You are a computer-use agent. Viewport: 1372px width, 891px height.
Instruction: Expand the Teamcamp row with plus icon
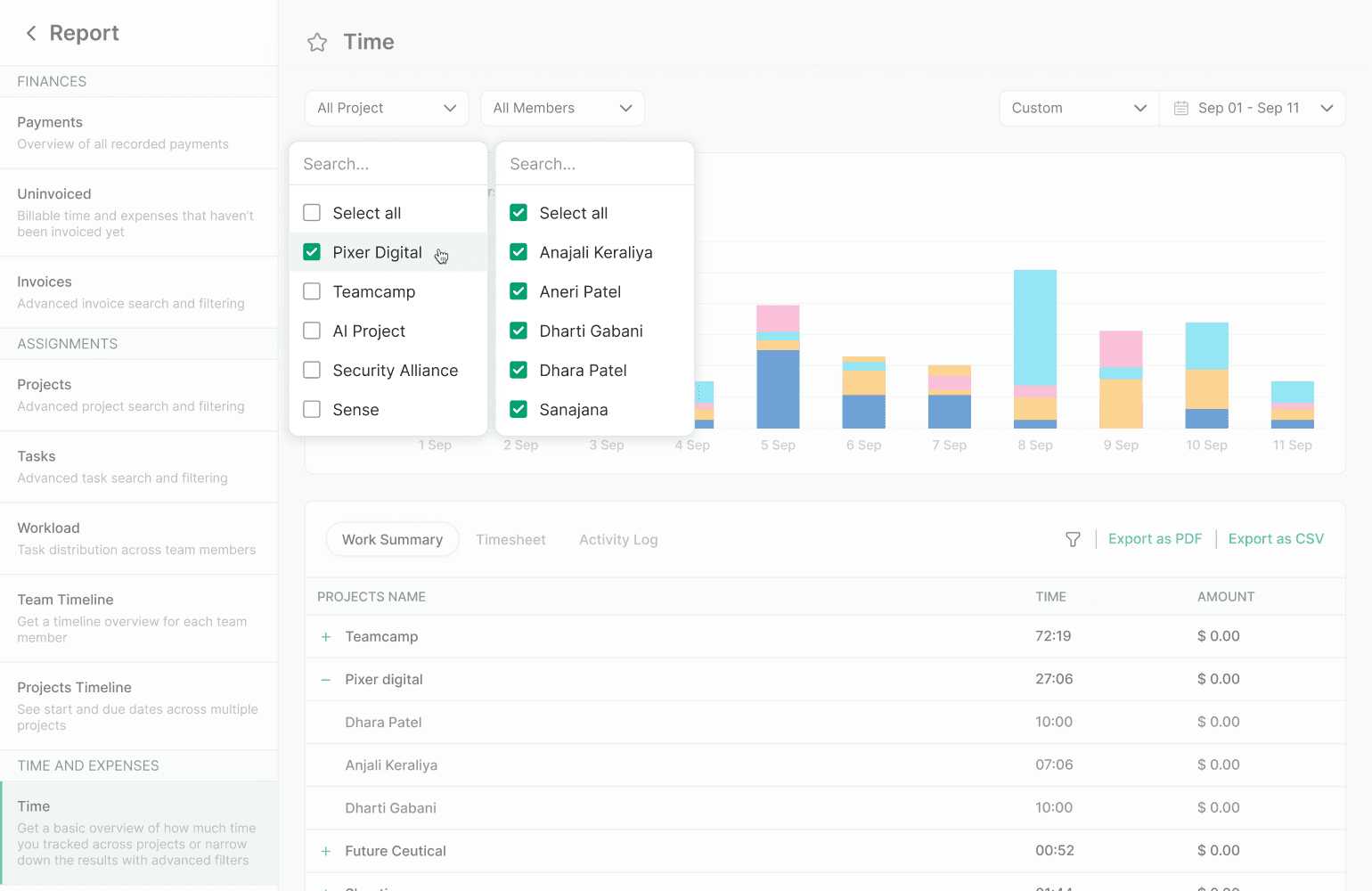[x=326, y=637]
